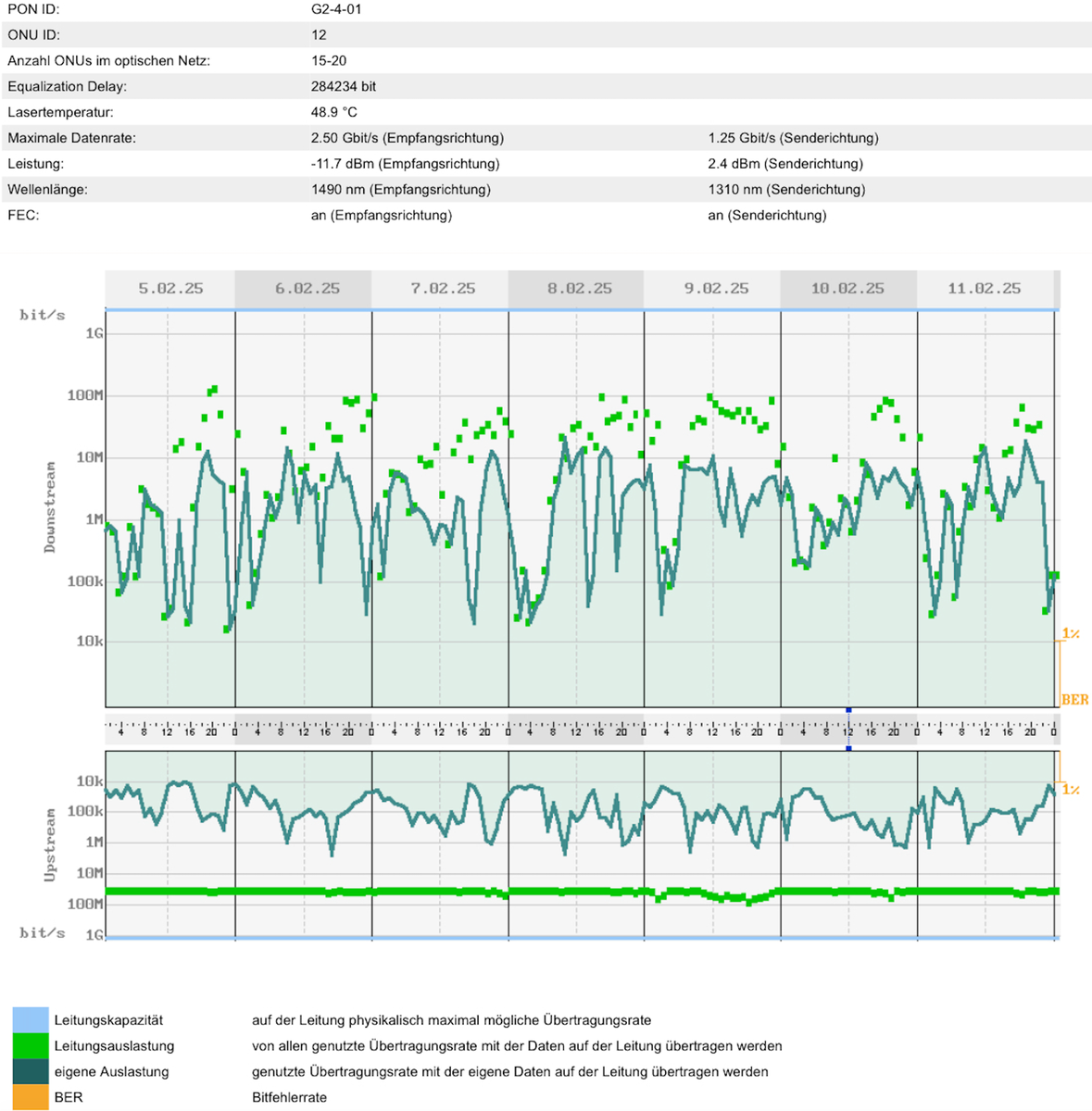Click the Leitungskapazität legend label
Screen dimensions: 1092x1111
[x=108, y=1020]
